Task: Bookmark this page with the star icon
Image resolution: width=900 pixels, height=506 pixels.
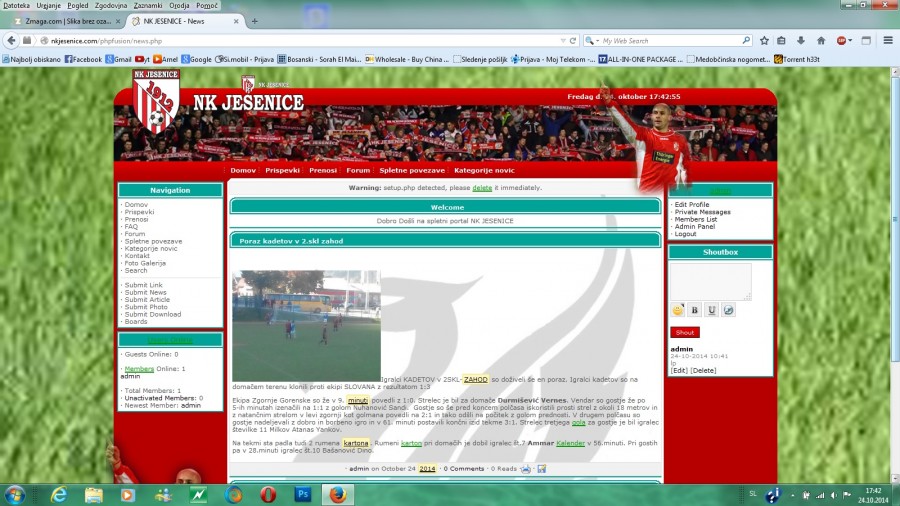Action: pyautogui.click(x=764, y=41)
